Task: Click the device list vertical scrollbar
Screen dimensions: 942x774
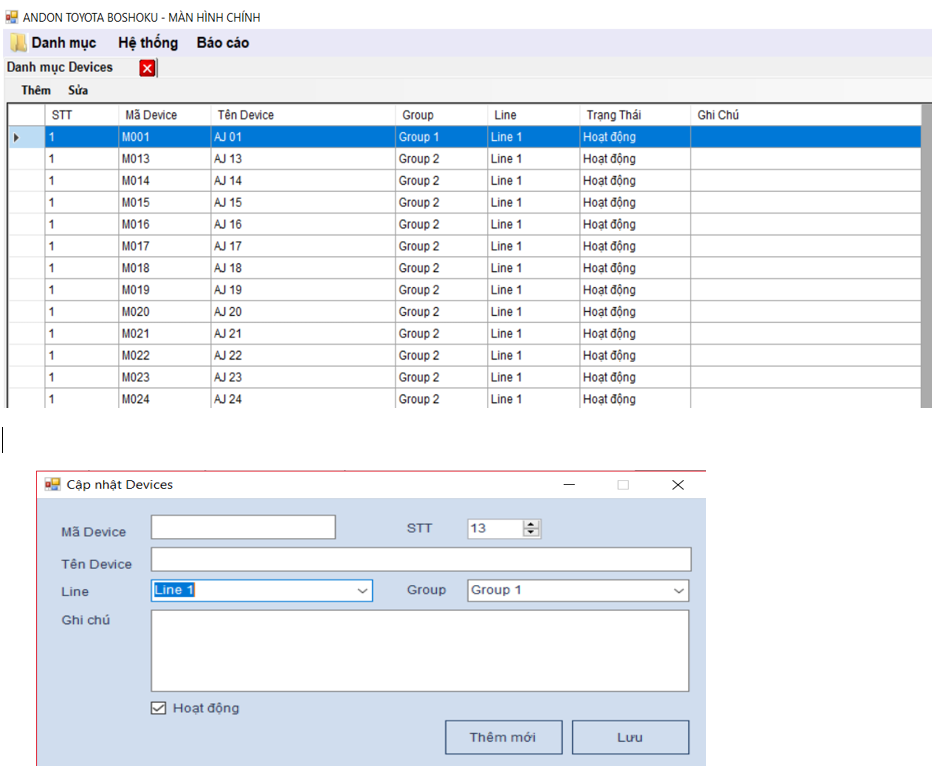Action: [927, 260]
